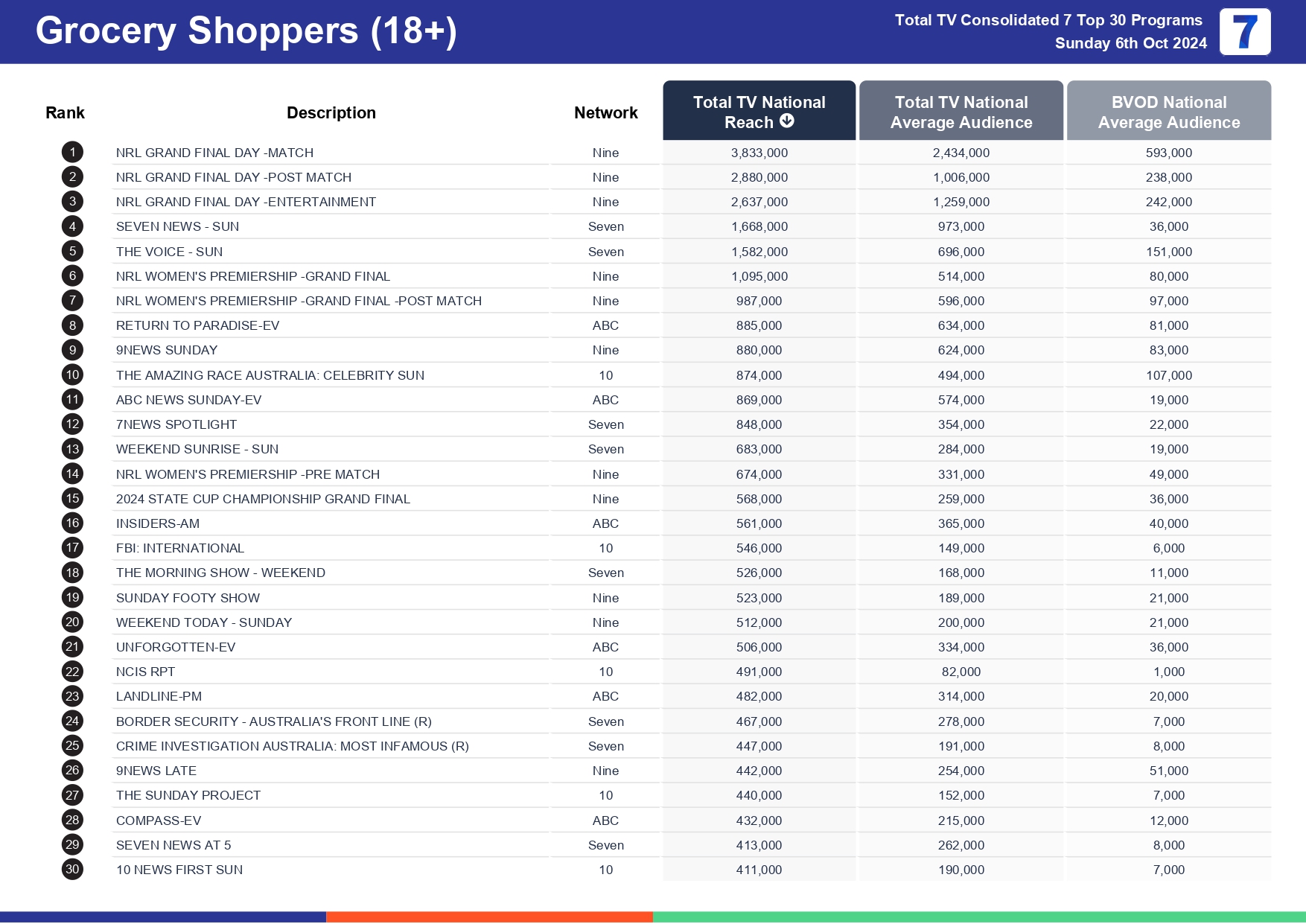Image resolution: width=1306 pixels, height=924 pixels.
Task: Select NRL GRAND FINAL DAY -MATCH row
Action: (214, 153)
